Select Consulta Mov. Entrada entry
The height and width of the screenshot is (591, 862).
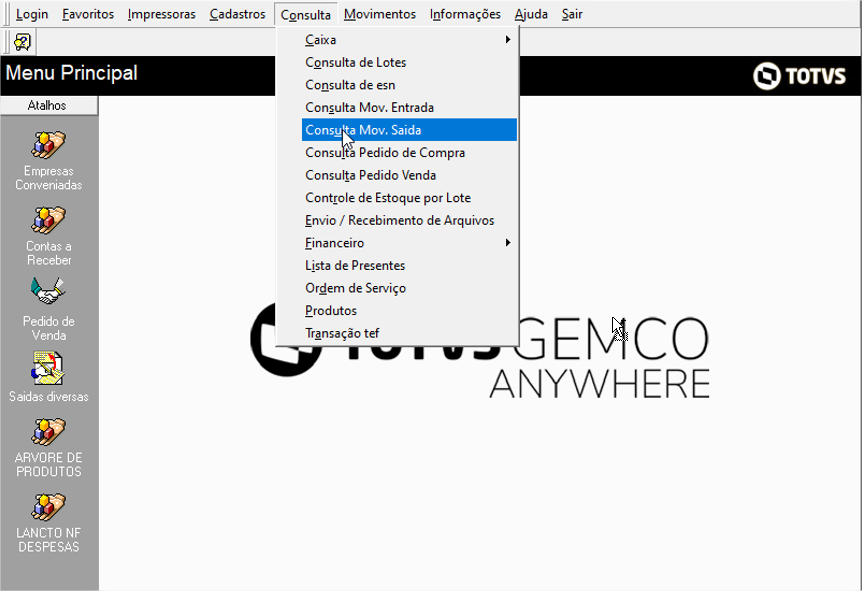click(x=409, y=107)
